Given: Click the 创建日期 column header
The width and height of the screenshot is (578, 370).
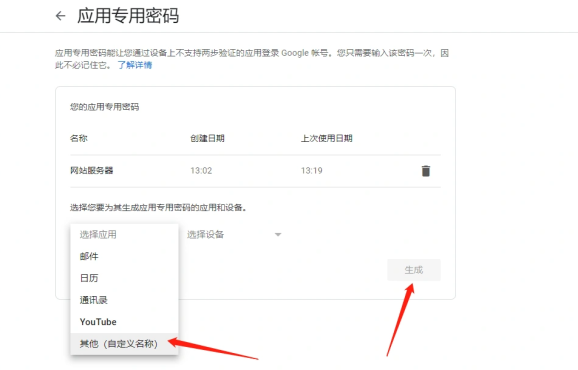Looking at the screenshot, I should (x=207, y=138).
